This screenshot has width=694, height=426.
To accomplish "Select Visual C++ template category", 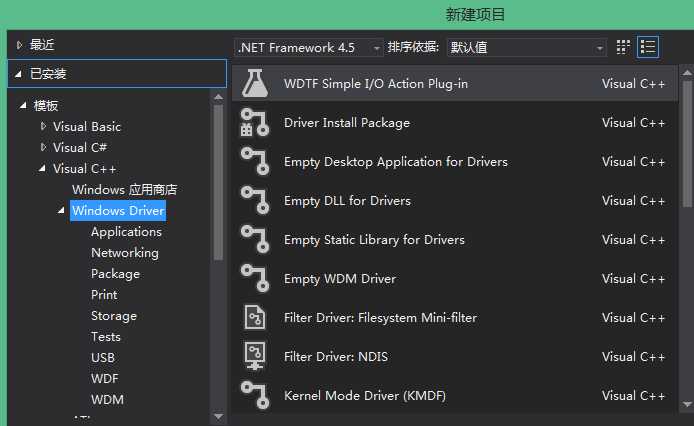I will point(84,169).
